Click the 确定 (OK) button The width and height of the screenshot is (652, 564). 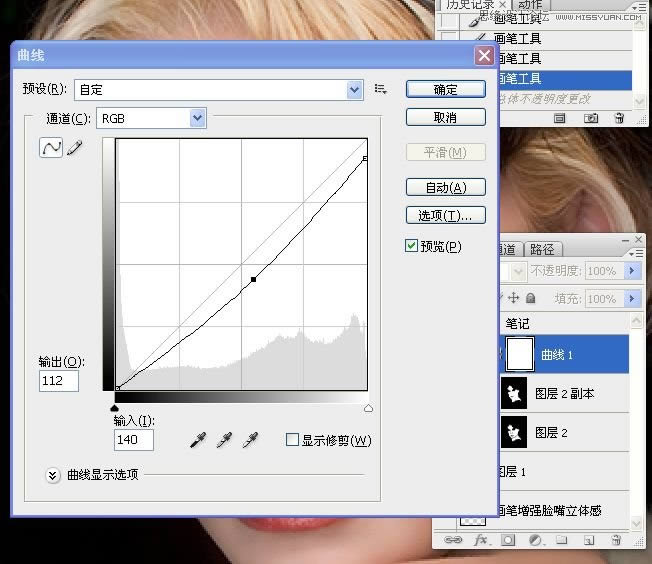tap(445, 89)
